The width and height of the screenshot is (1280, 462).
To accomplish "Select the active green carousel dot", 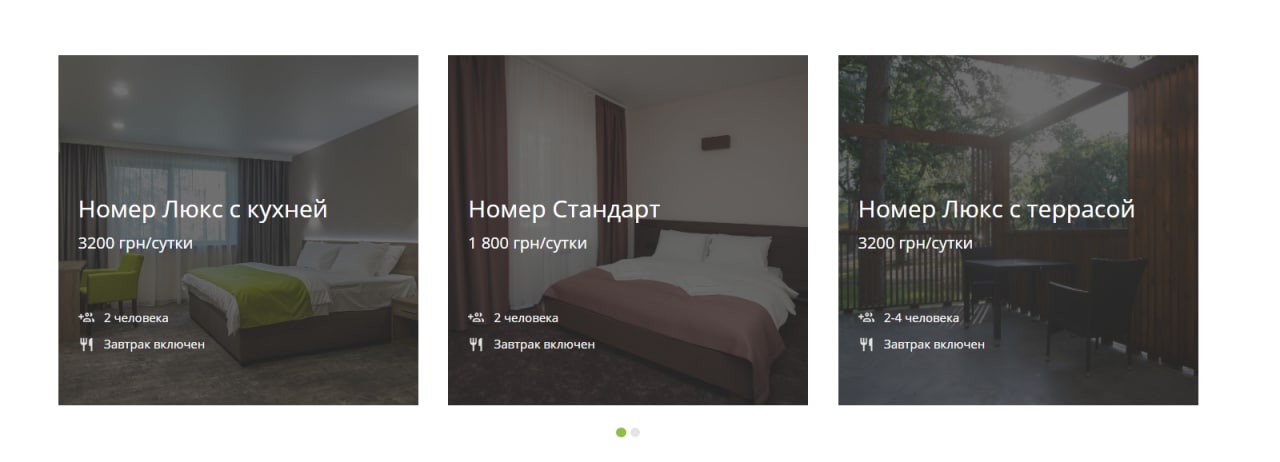I will (621, 432).
